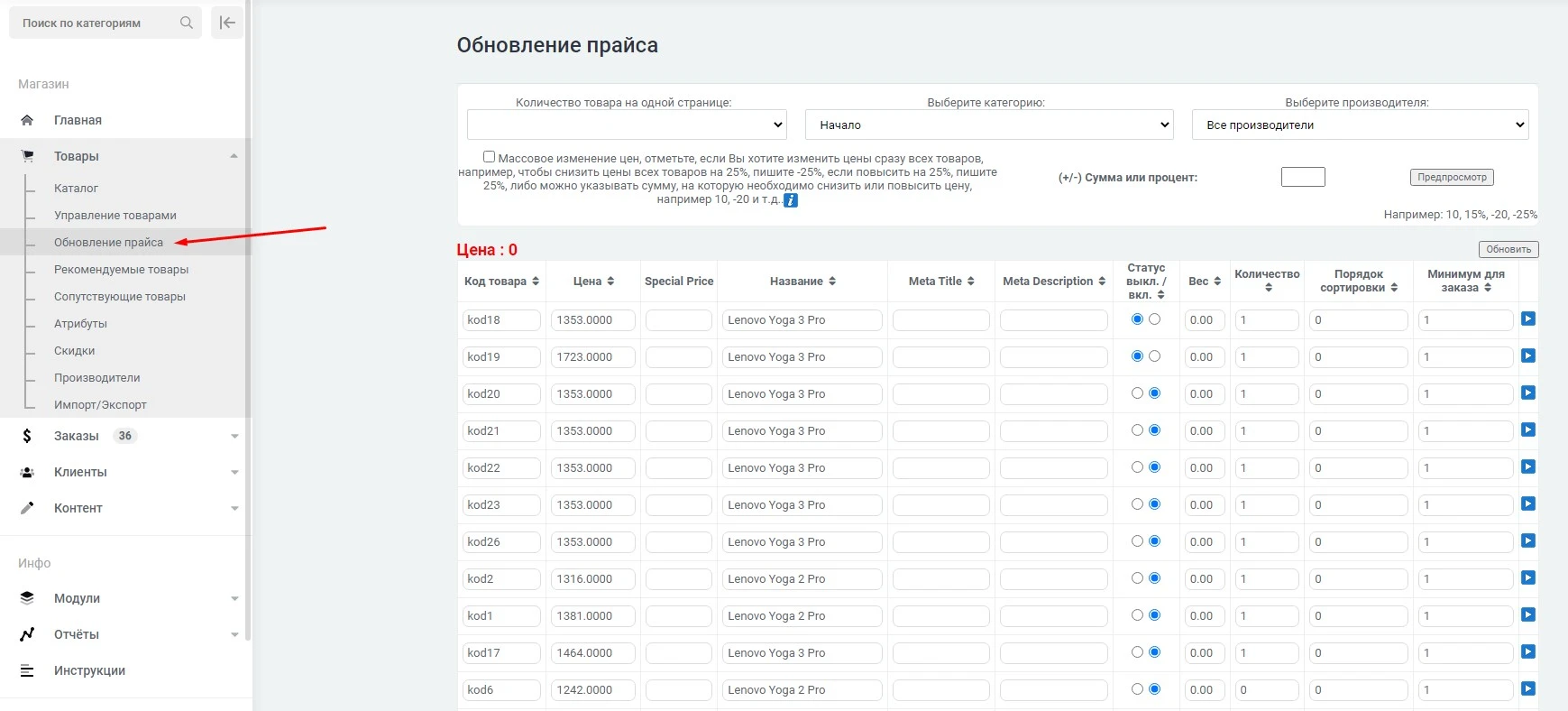Click the people icon next to Клиенты
The image size is (1568, 711).
pos(27,472)
